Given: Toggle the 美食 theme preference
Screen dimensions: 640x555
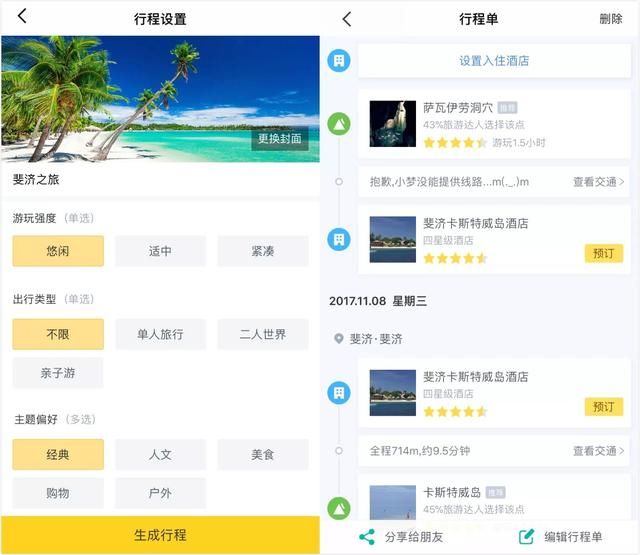Looking at the screenshot, I should [263, 454].
